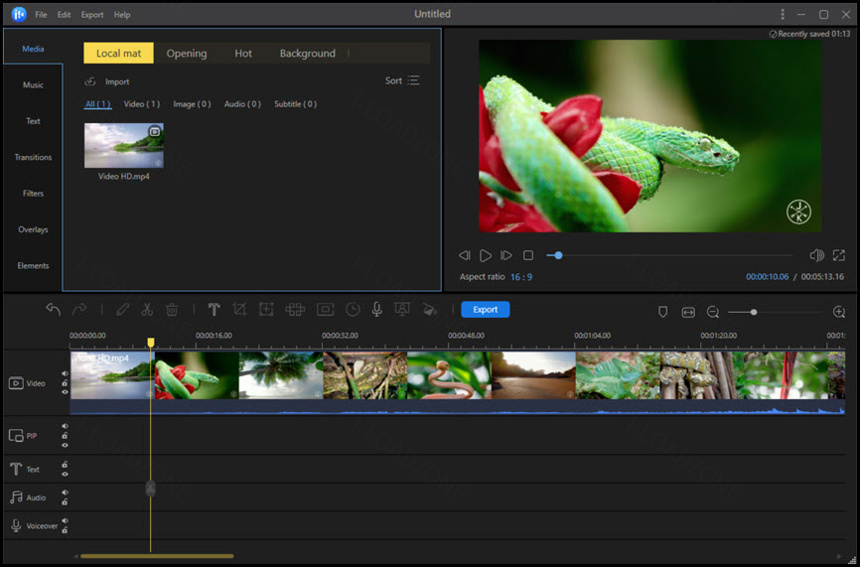Click the import arrow icon
Viewport: 860px width, 567px height.
(x=90, y=82)
